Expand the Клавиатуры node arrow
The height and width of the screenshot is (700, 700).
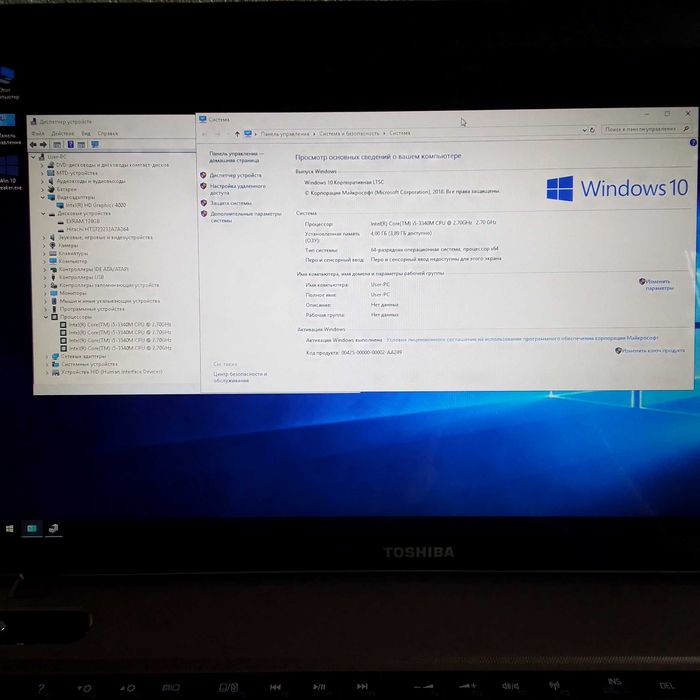tap(45, 254)
